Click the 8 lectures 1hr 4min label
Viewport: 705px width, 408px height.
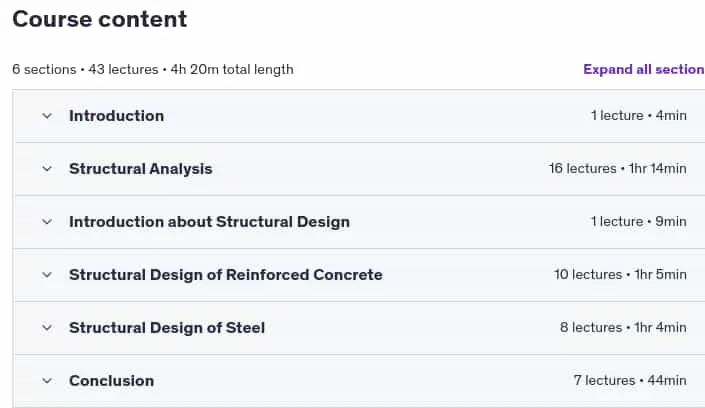(623, 327)
